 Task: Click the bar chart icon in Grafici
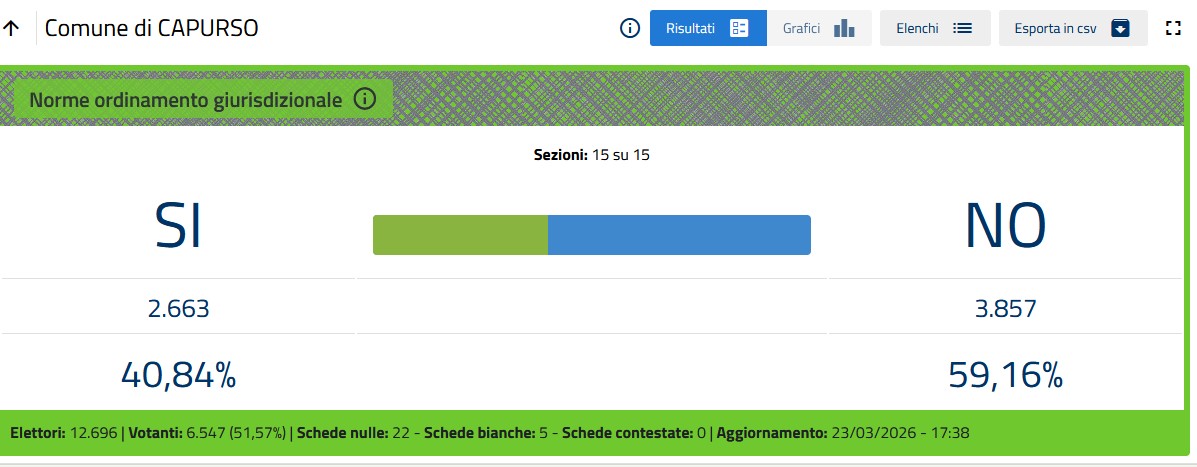(845, 28)
